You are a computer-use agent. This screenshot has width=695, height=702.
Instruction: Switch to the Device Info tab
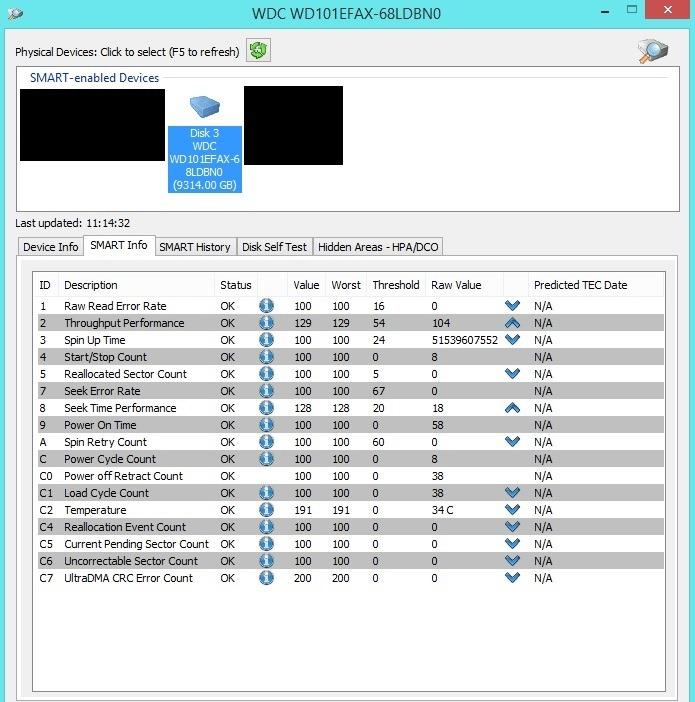[51, 247]
